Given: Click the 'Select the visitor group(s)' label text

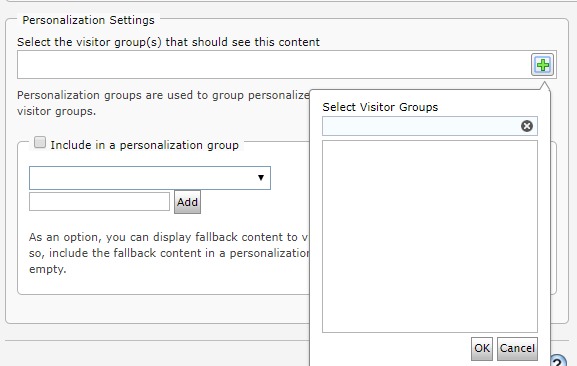Looking at the screenshot, I should (x=168, y=42).
